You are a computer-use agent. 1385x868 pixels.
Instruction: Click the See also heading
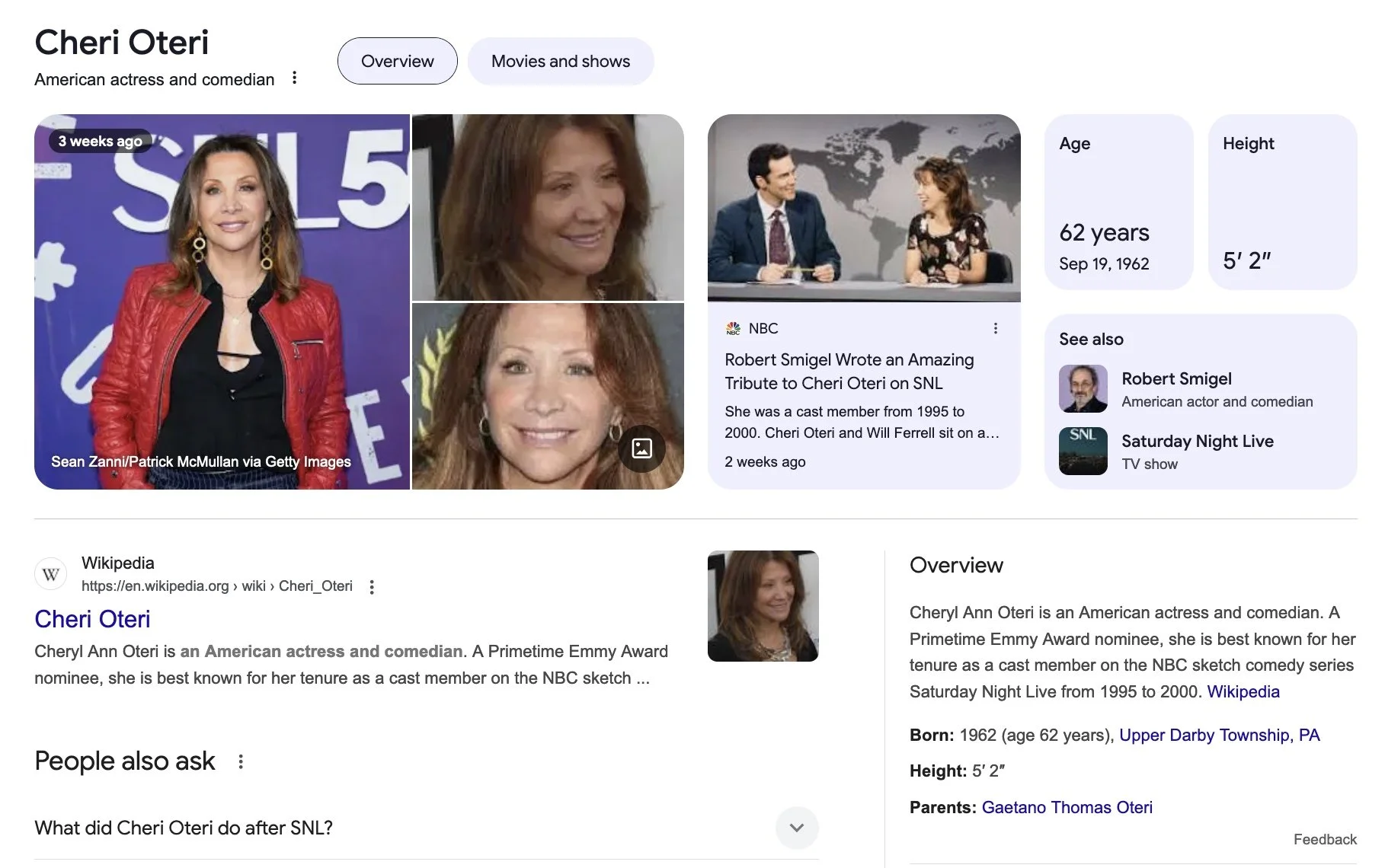[1091, 339]
